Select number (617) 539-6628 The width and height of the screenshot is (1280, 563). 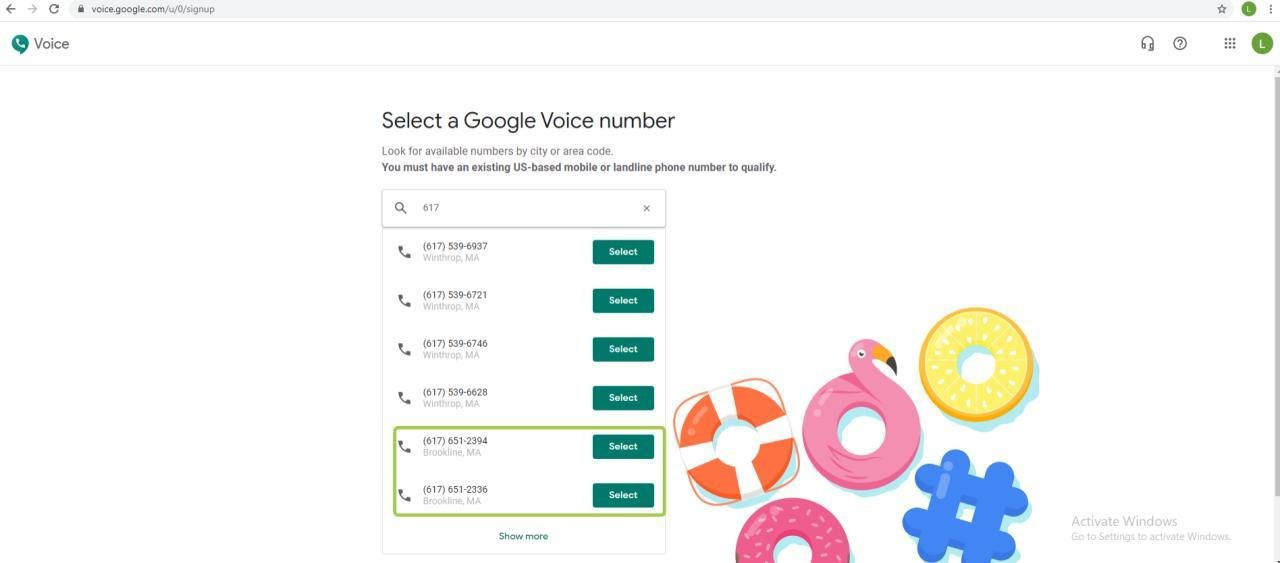click(623, 398)
